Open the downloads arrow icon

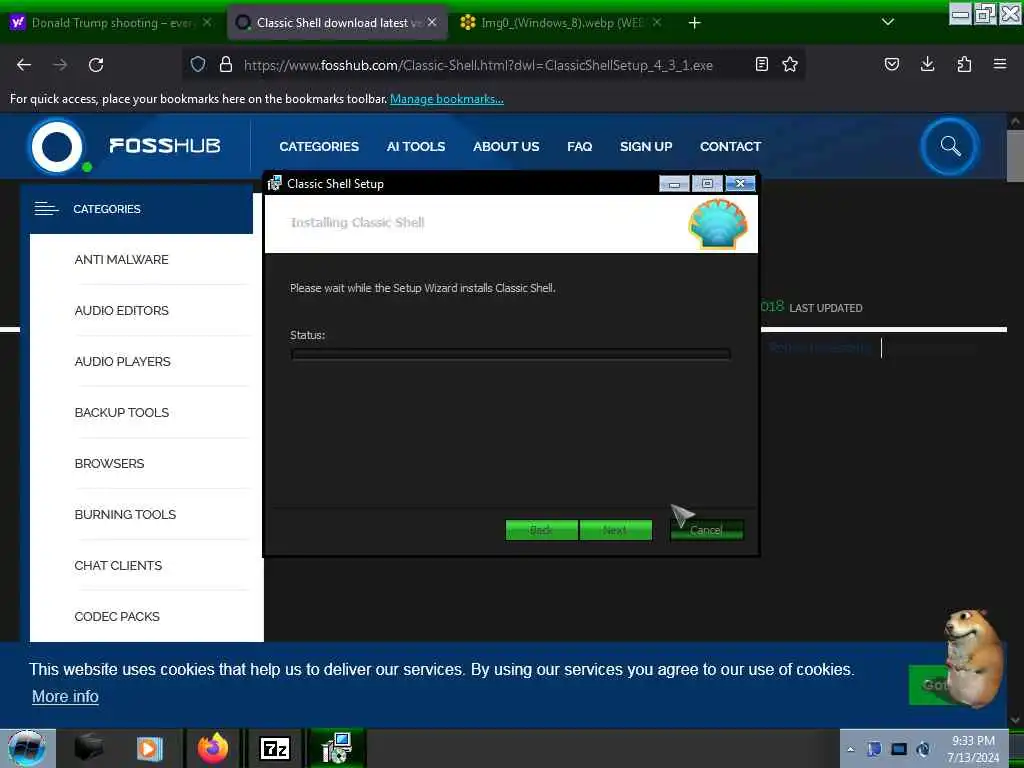pyautogui.click(x=927, y=64)
